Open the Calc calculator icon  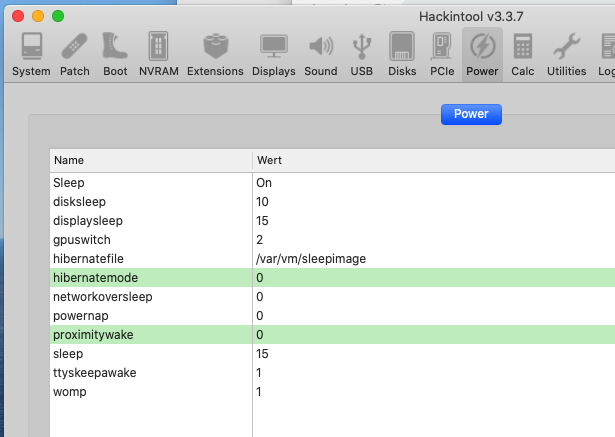pos(522,47)
